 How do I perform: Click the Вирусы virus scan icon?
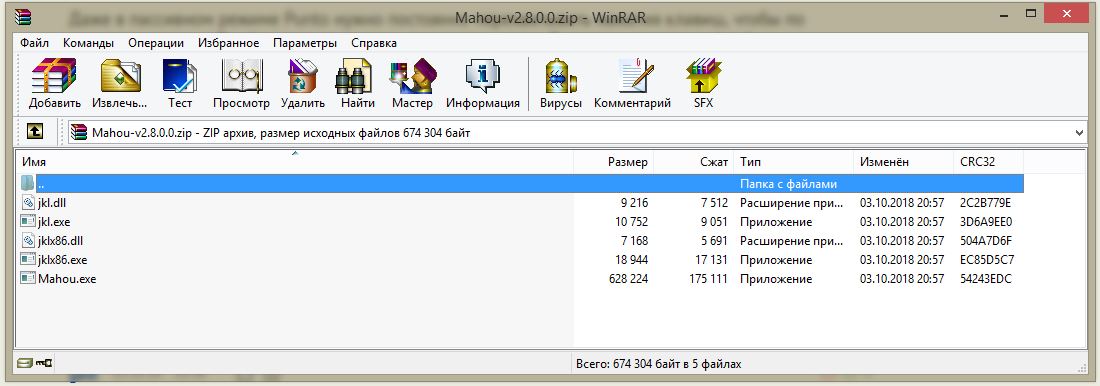tap(561, 84)
